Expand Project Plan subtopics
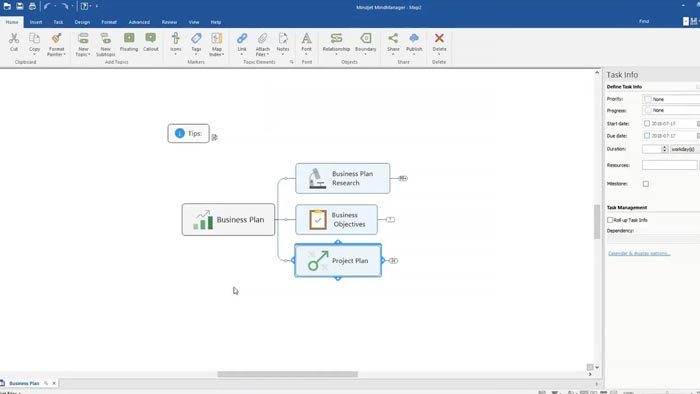 coord(393,261)
